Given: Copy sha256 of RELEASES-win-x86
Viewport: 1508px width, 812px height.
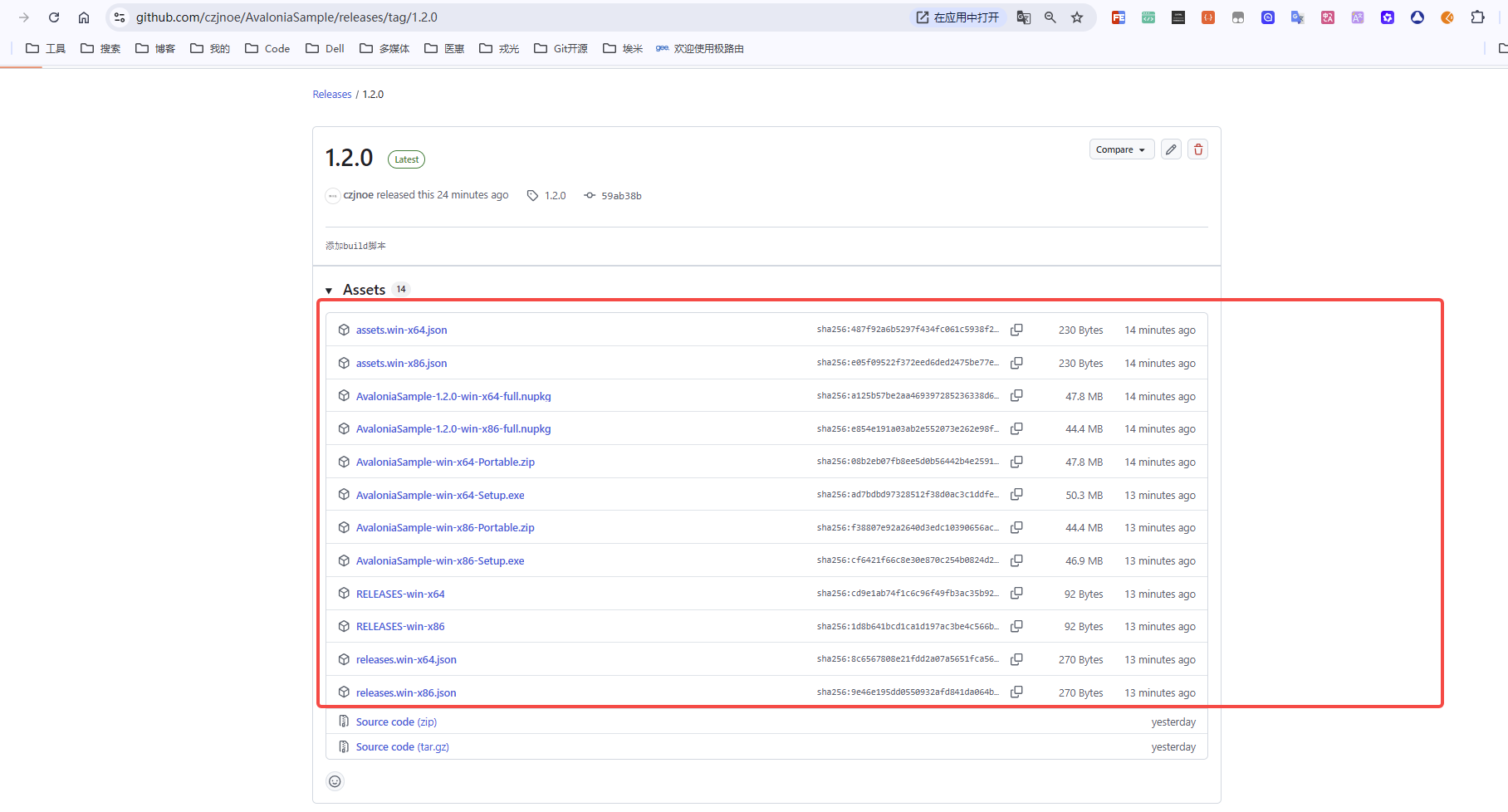Looking at the screenshot, I should coord(1016,626).
